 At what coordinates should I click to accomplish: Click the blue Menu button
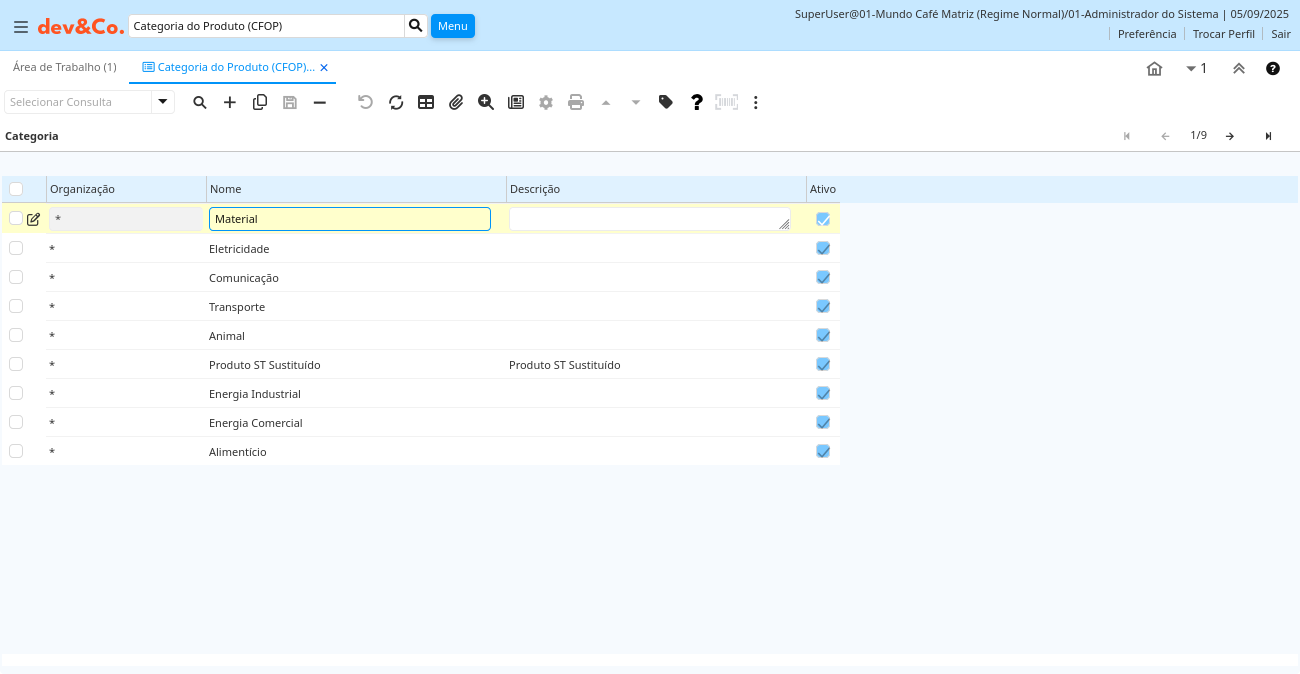click(452, 26)
